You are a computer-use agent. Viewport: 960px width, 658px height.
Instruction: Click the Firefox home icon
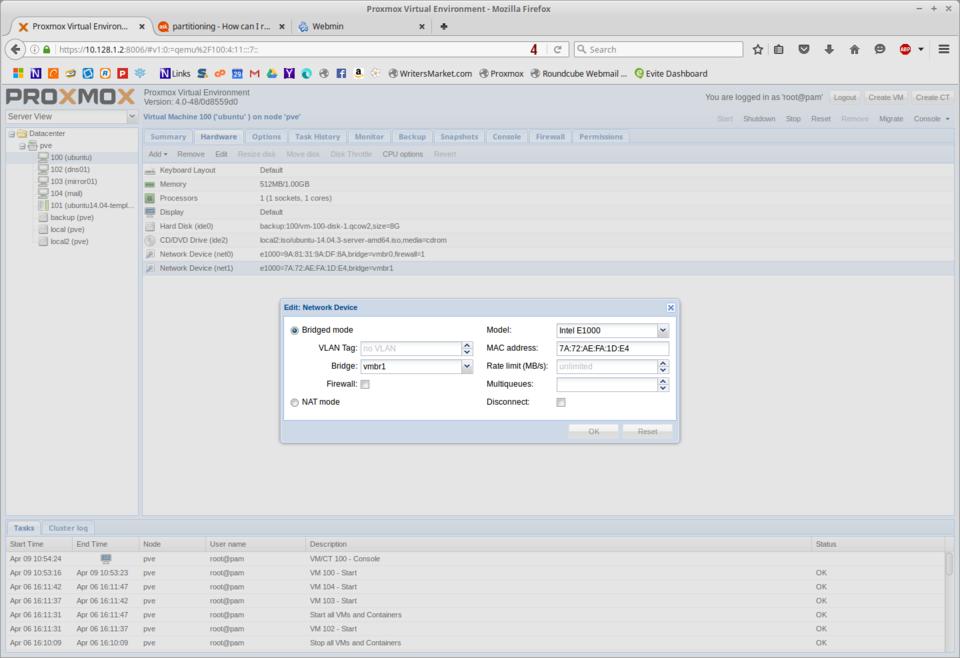point(854,49)
